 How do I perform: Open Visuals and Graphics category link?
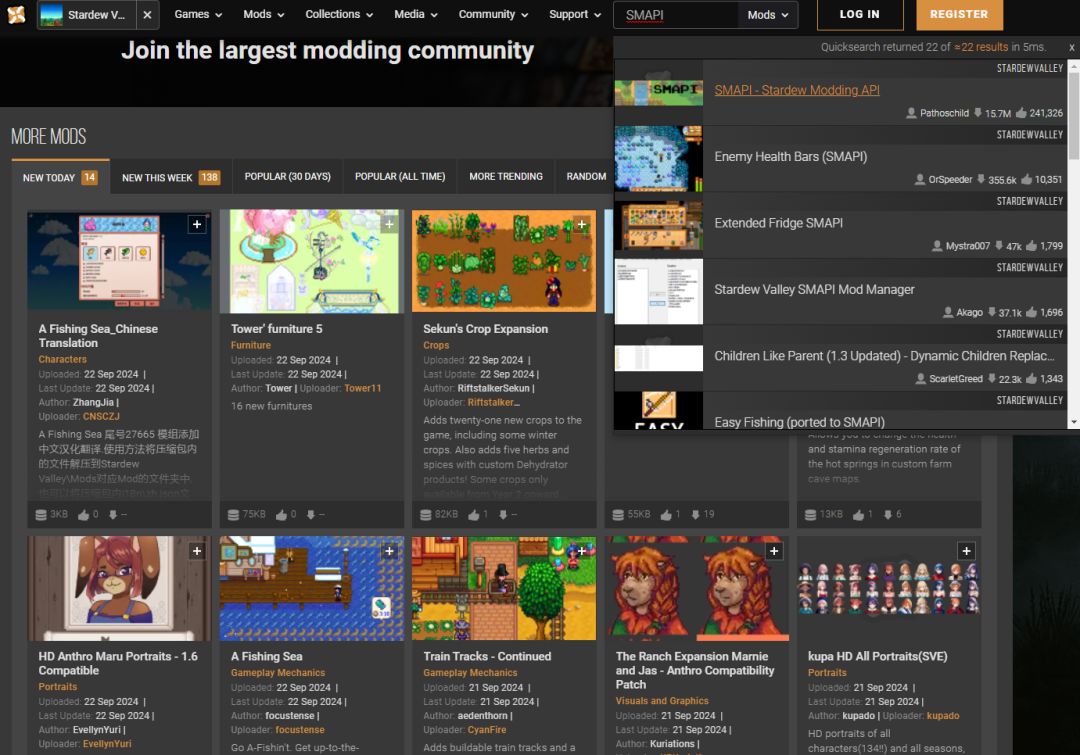click(662, 701)
